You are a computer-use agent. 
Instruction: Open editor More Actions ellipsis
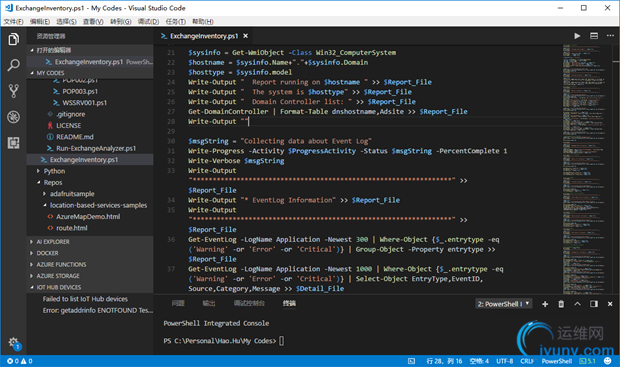(x=610, y=36)
